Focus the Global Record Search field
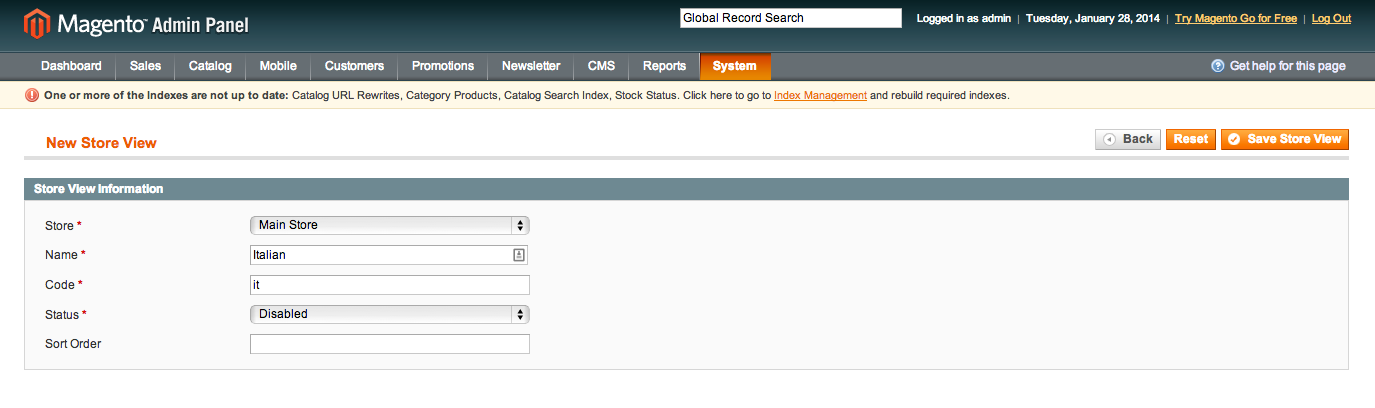Viewport: 1375px width, 408px height. coord(791,18)
